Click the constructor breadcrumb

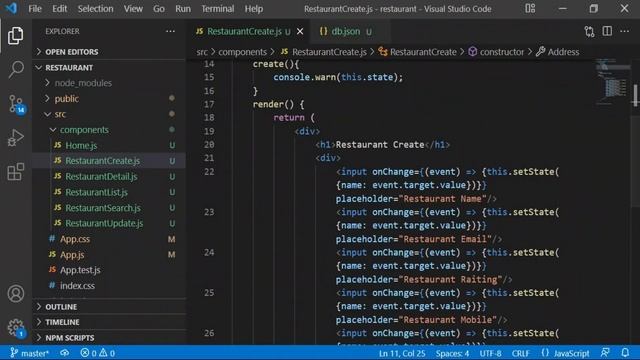point(496,52)
